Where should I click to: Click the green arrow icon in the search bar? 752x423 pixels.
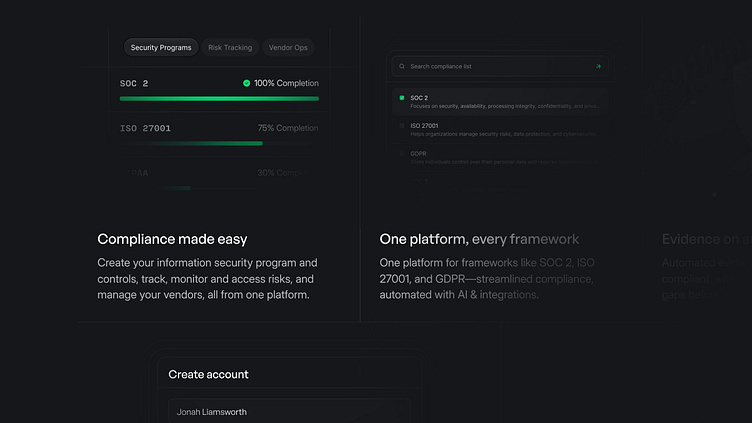599,67
